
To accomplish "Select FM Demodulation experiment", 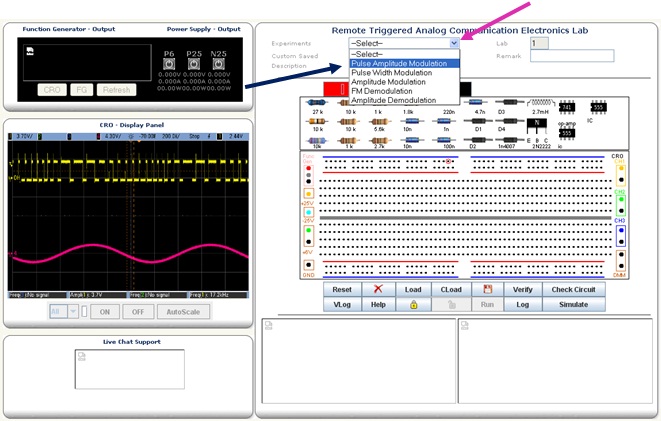I will point(404,91).
